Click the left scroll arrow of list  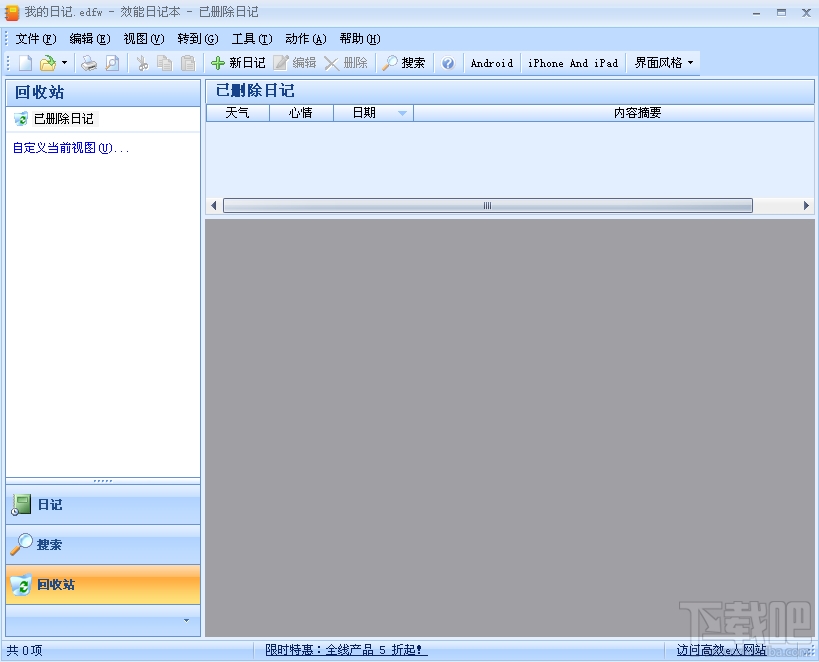(213, 206)
